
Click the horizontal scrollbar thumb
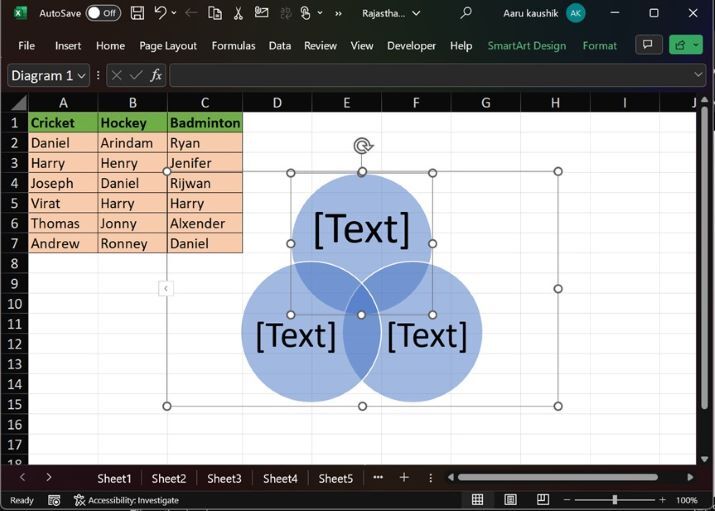click(x=558, y=477)
